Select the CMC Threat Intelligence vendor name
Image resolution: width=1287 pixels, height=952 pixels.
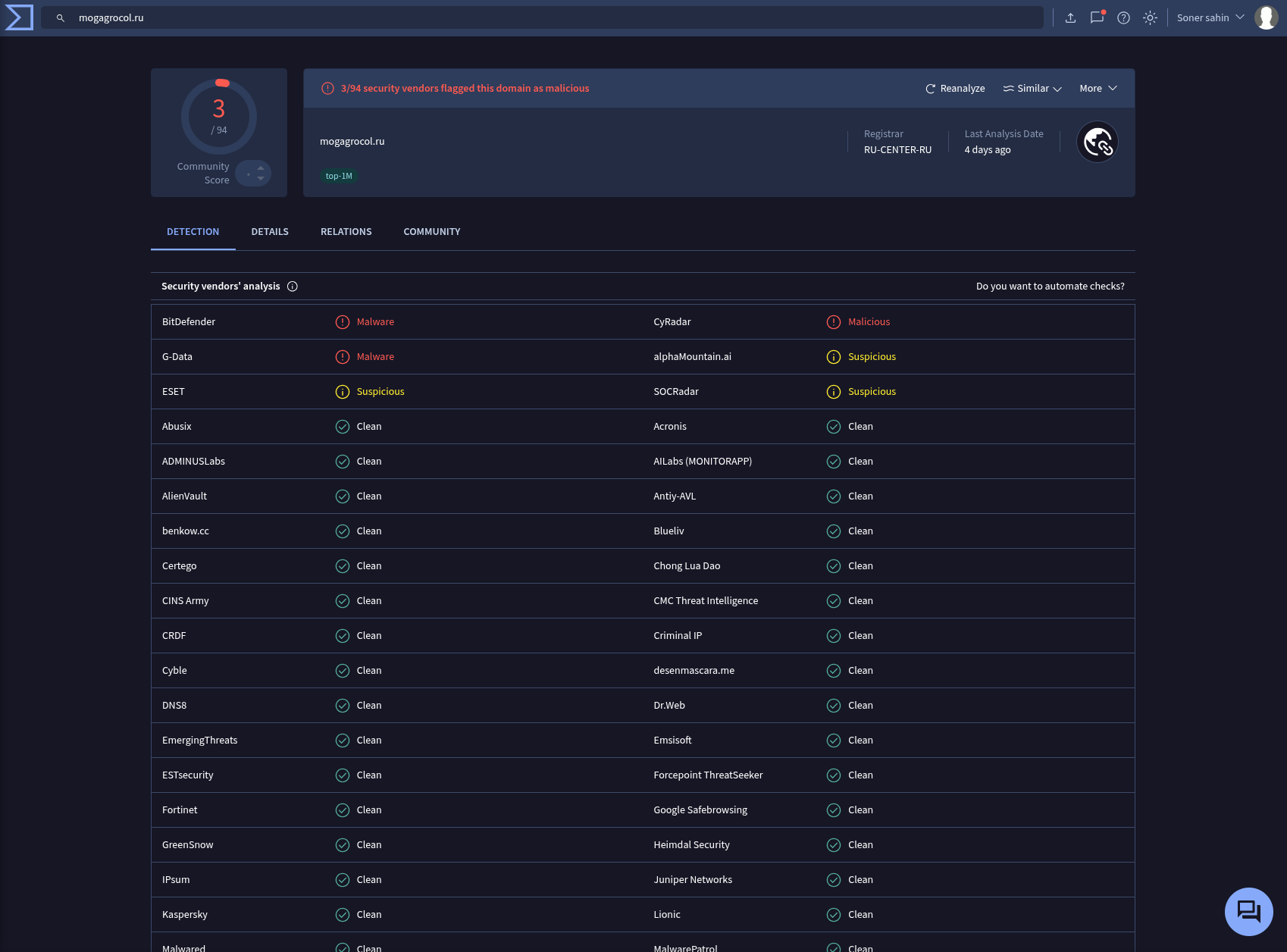[x=706, y=601]
